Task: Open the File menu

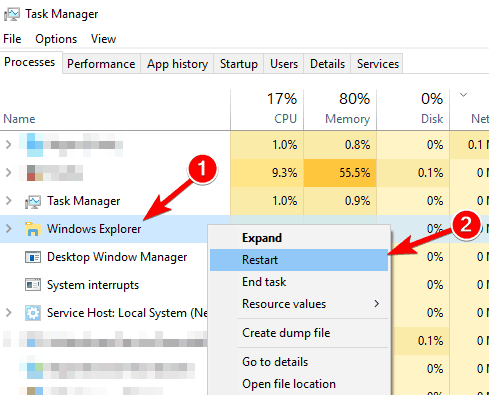Action: point(12,39)
